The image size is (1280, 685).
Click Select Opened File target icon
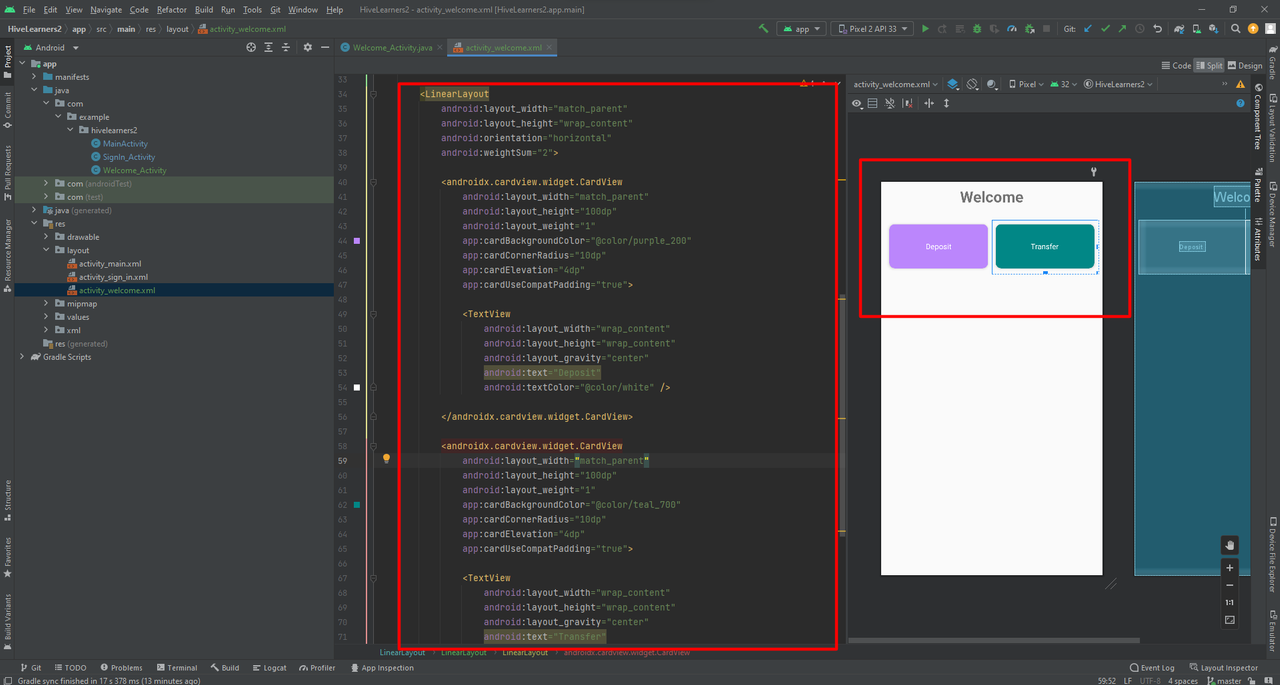[x=251, y=47]
